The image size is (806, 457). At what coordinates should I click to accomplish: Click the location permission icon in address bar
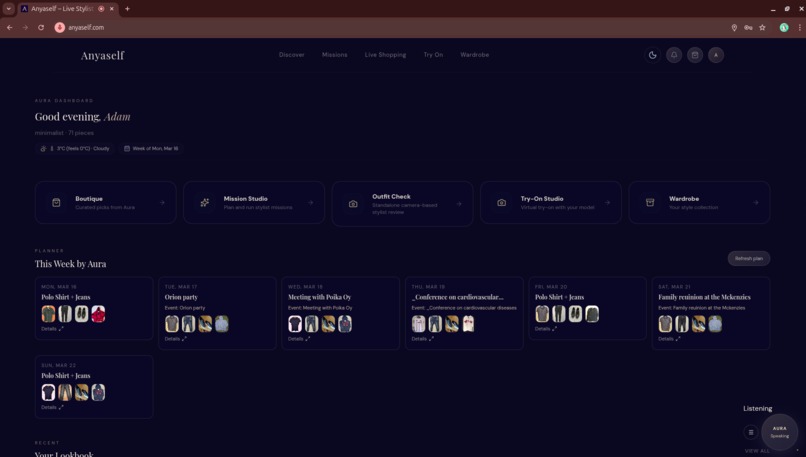click(x=734, y=28)
